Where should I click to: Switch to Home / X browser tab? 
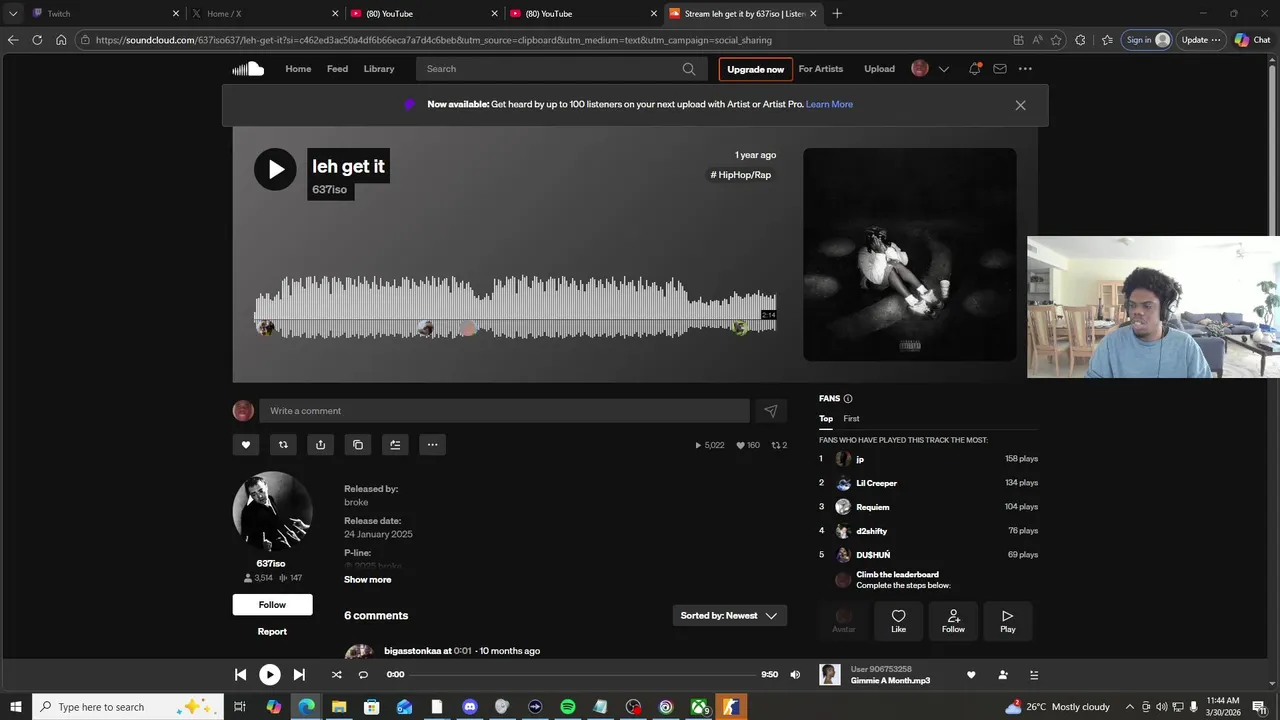[265, 14]
